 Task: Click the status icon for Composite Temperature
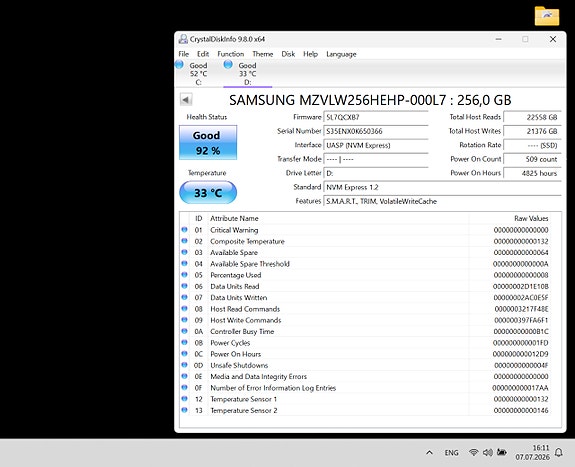tap(184, 241)
